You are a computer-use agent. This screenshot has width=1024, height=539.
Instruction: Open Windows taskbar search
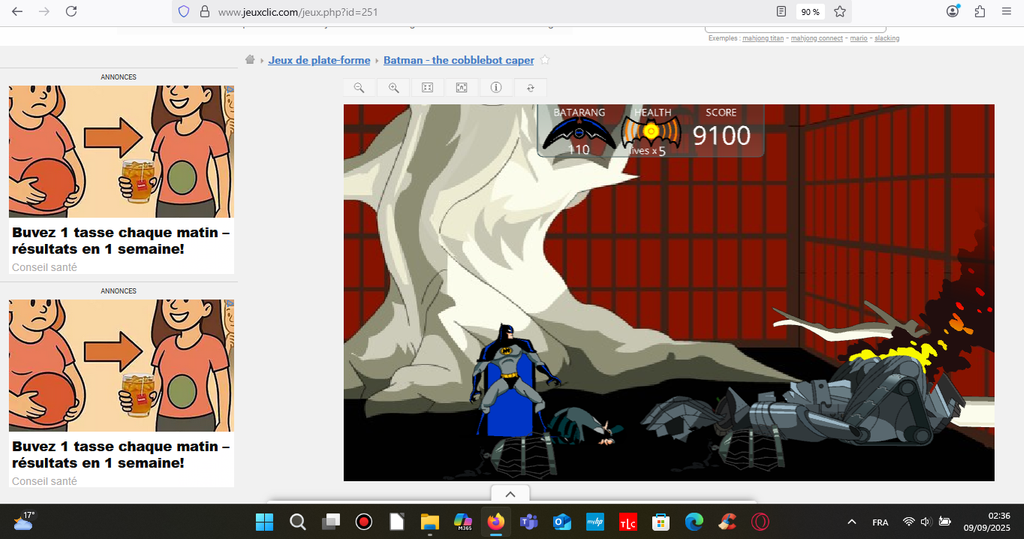click(x=298, y=522)
